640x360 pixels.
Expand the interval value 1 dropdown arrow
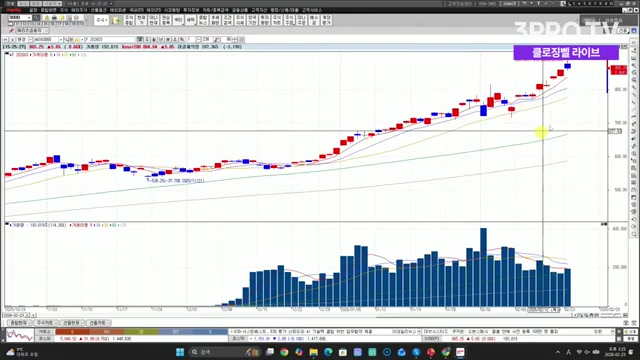198,40
